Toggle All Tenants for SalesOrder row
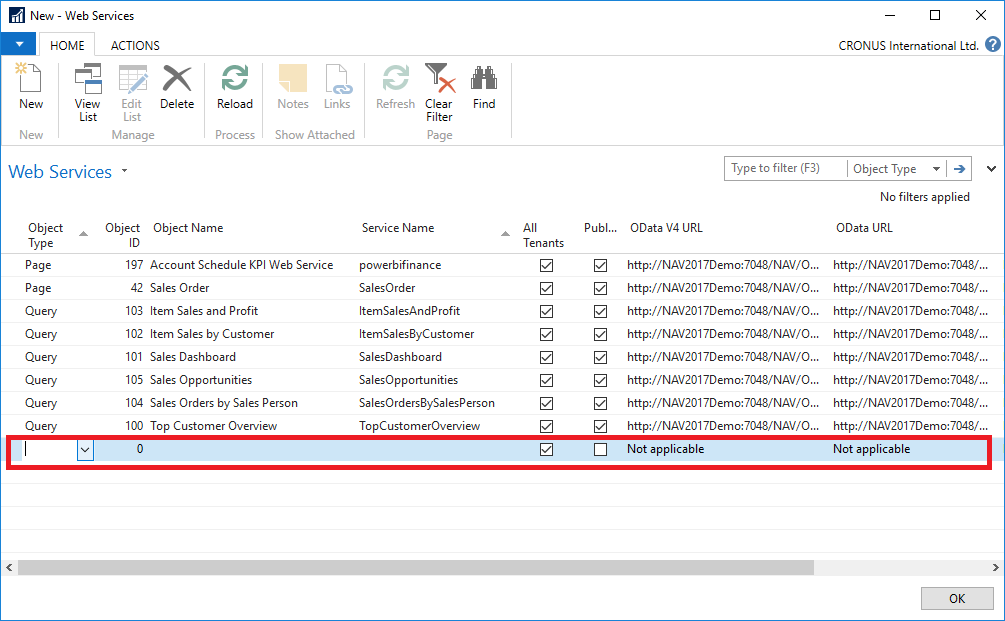1005x621 pixels. [546, 288]
